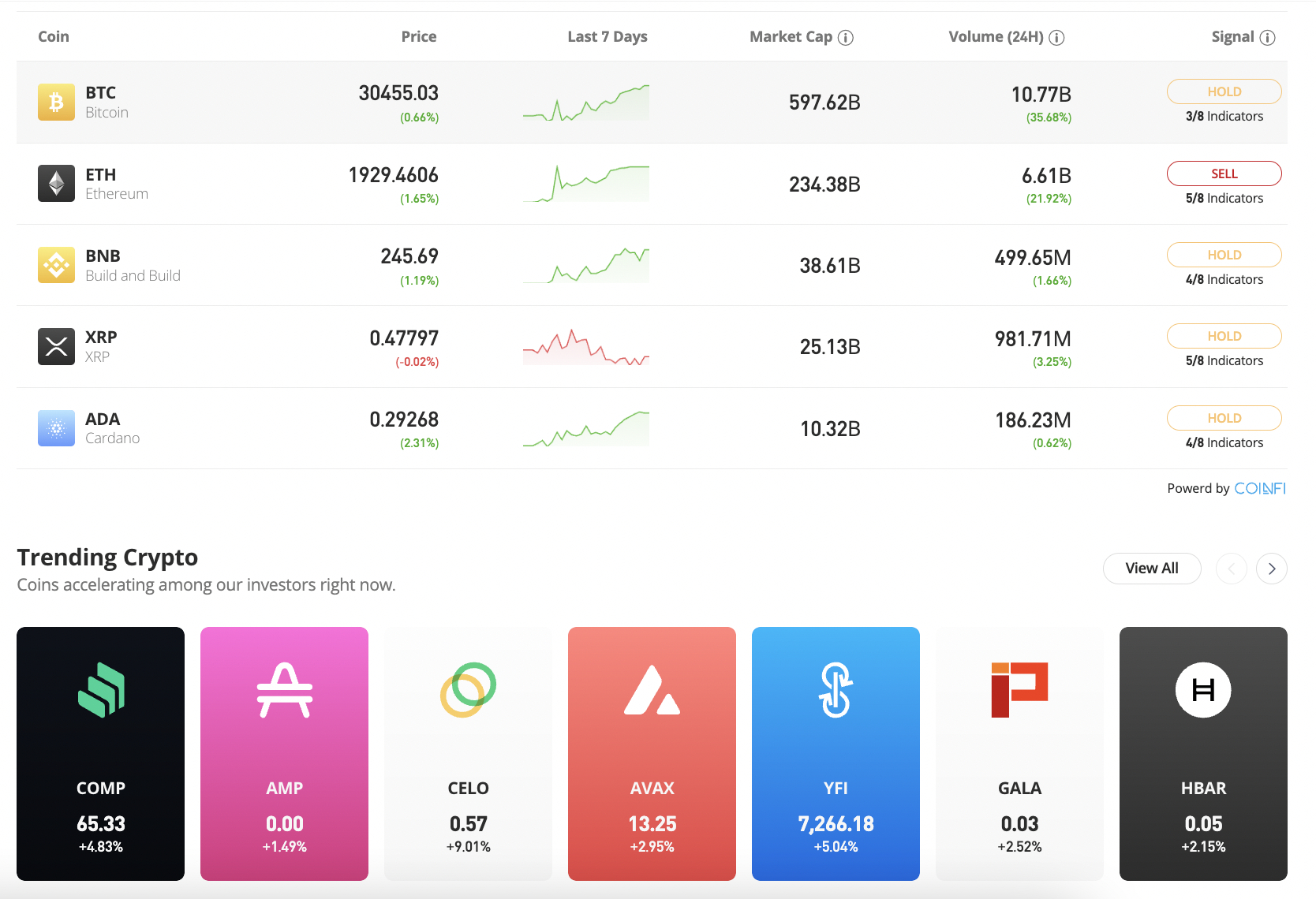Click the COMP logo in trending card
Screen dimensions: 1316x899
(101, 690)
